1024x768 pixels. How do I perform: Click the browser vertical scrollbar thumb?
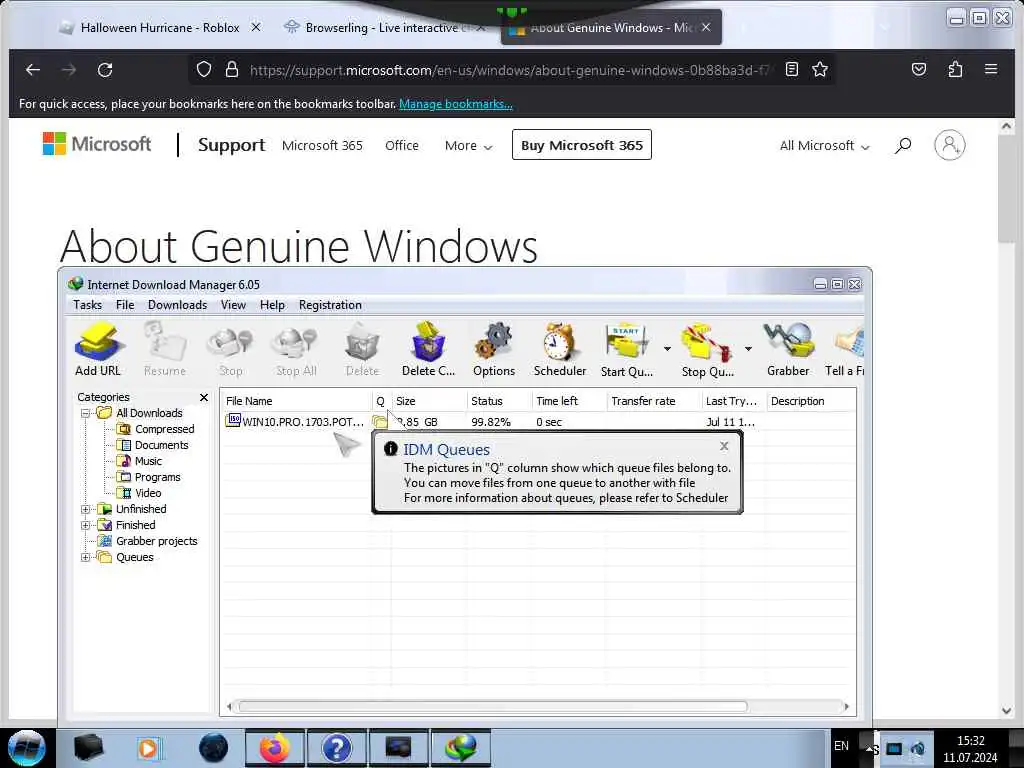(1006, 191)
